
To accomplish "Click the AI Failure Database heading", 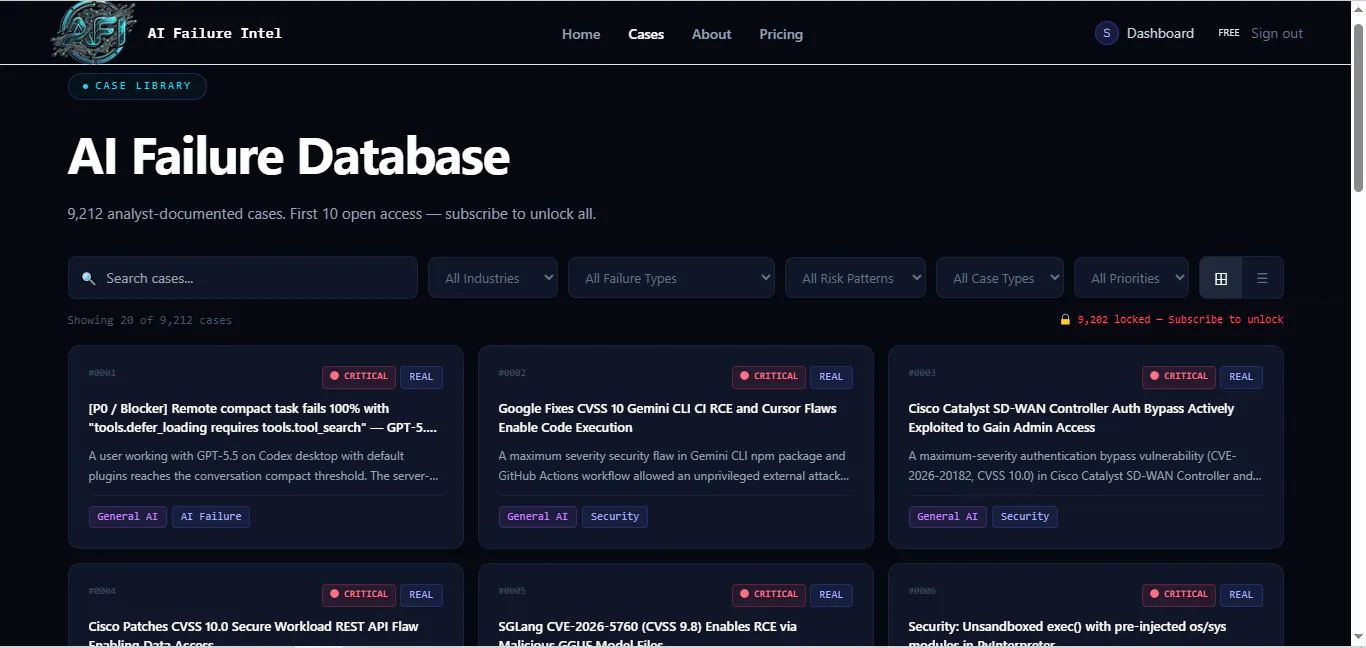I will pos(289,157).
